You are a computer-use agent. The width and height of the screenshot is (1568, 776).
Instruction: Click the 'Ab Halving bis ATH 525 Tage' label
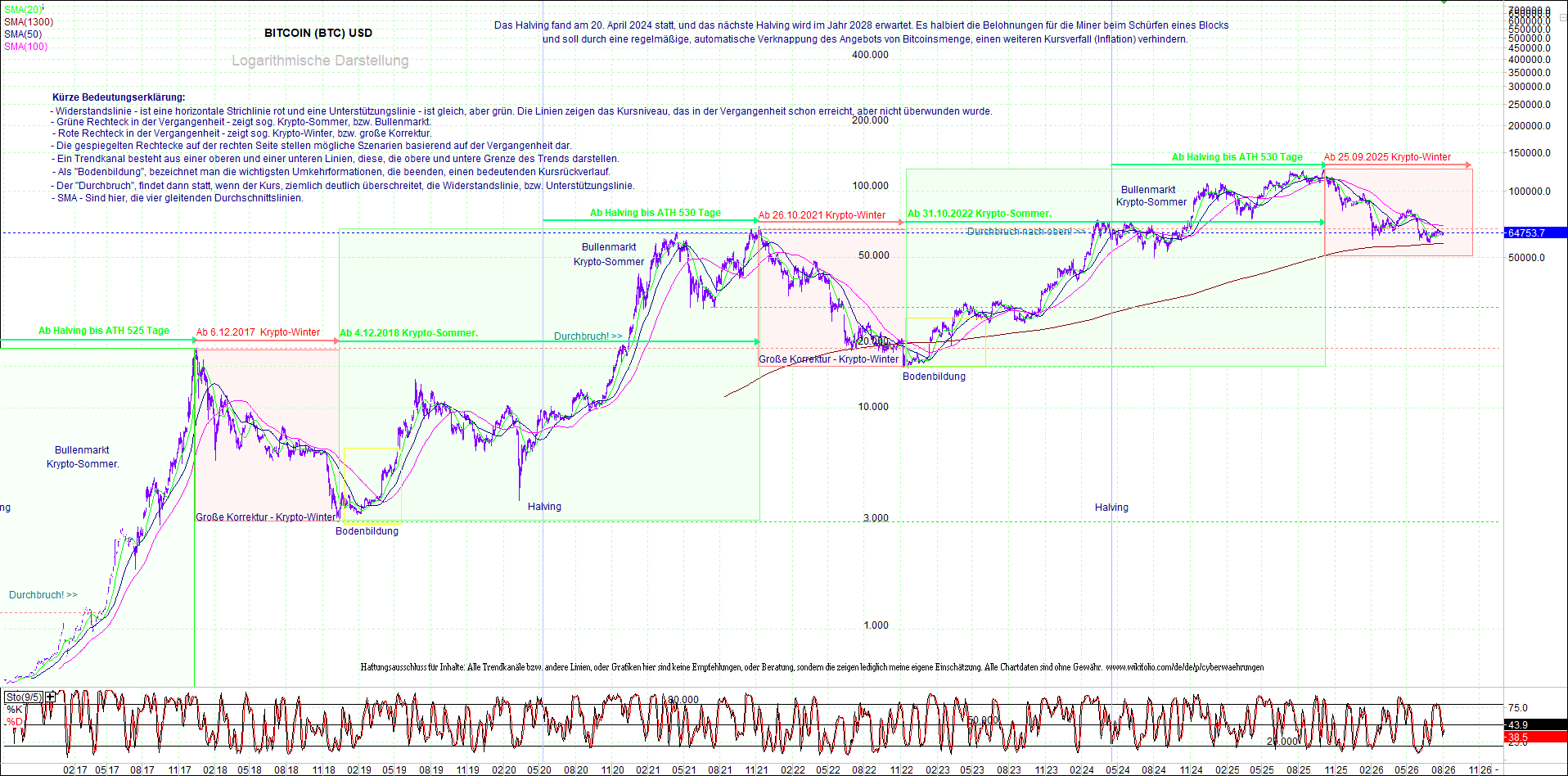click(x=104, y=331)
